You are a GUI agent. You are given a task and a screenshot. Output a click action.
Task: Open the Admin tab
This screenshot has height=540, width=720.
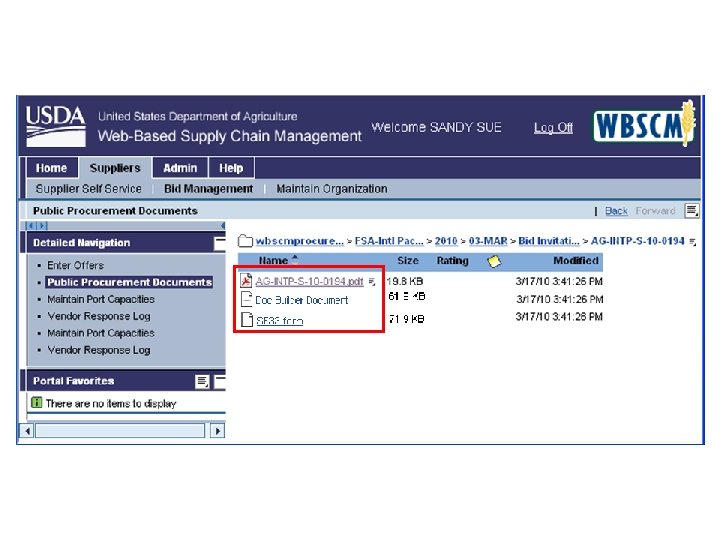180,168
